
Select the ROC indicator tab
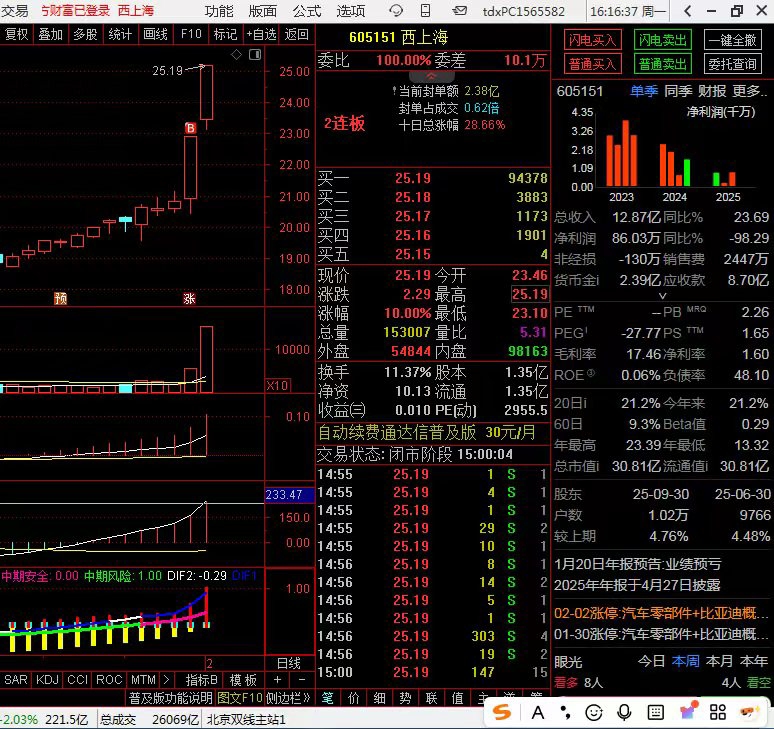(109, 680)
